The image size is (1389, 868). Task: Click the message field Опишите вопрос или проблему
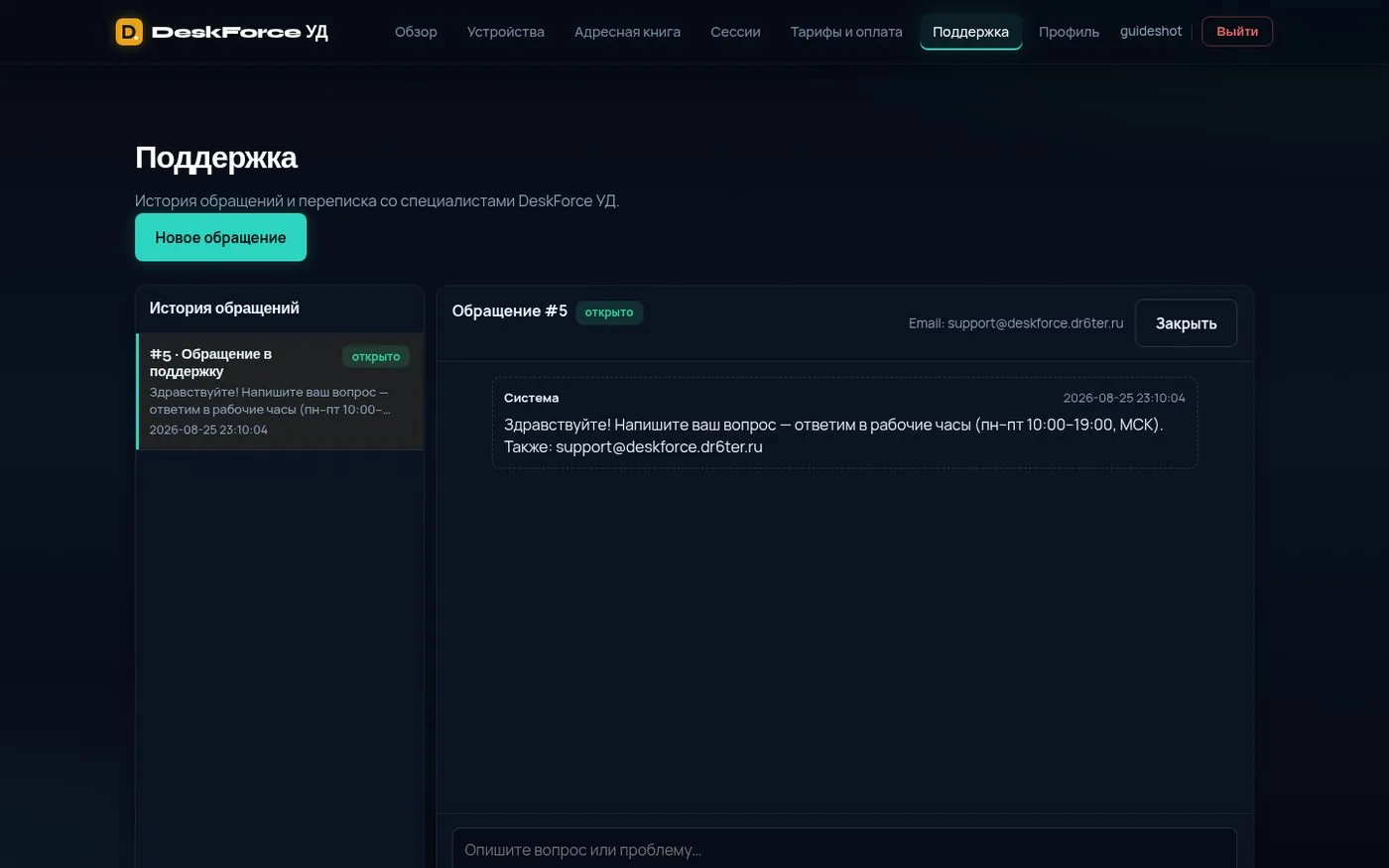844,849
